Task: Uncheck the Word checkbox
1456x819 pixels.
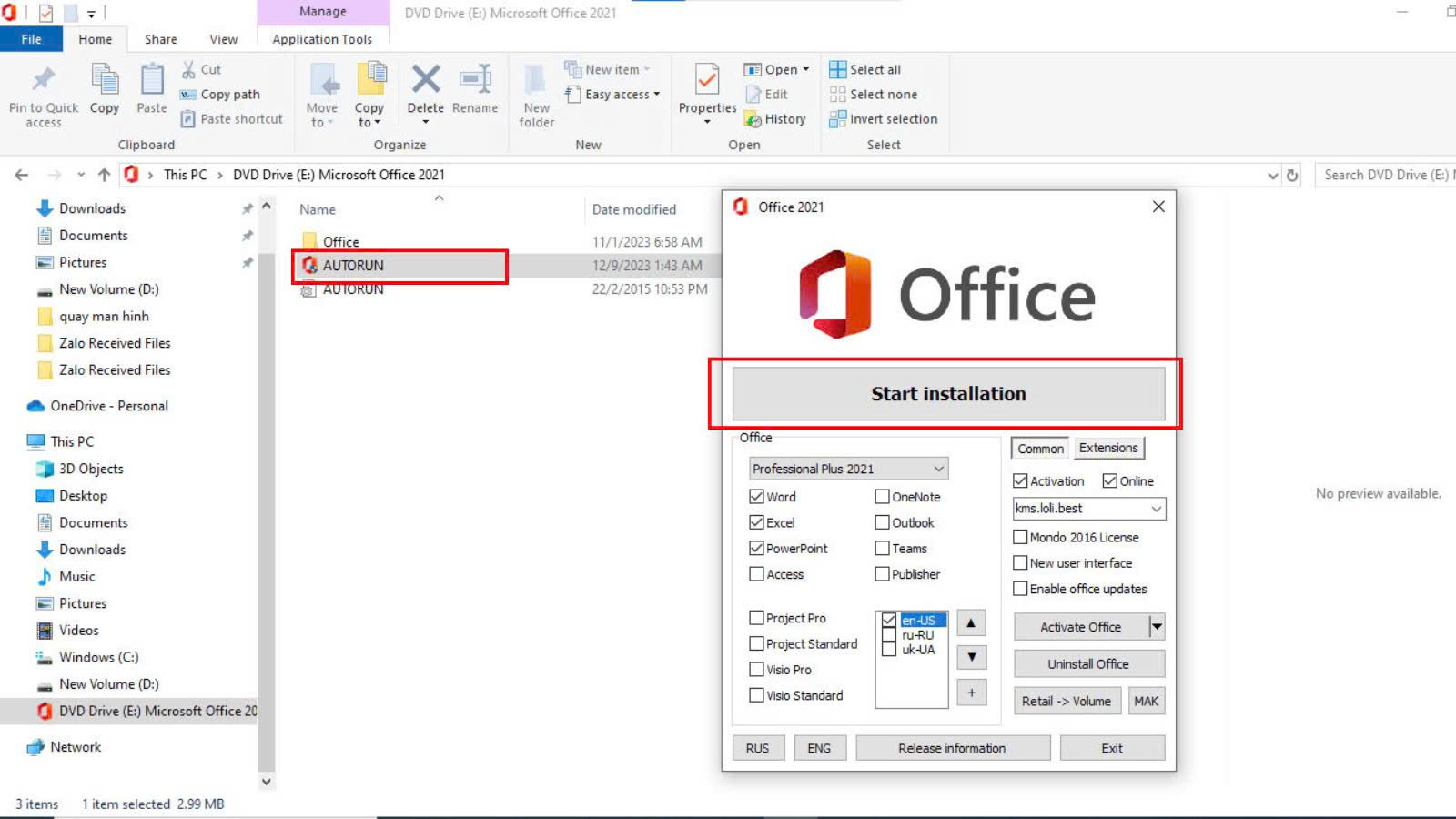Action: click(x=756, y=497)
